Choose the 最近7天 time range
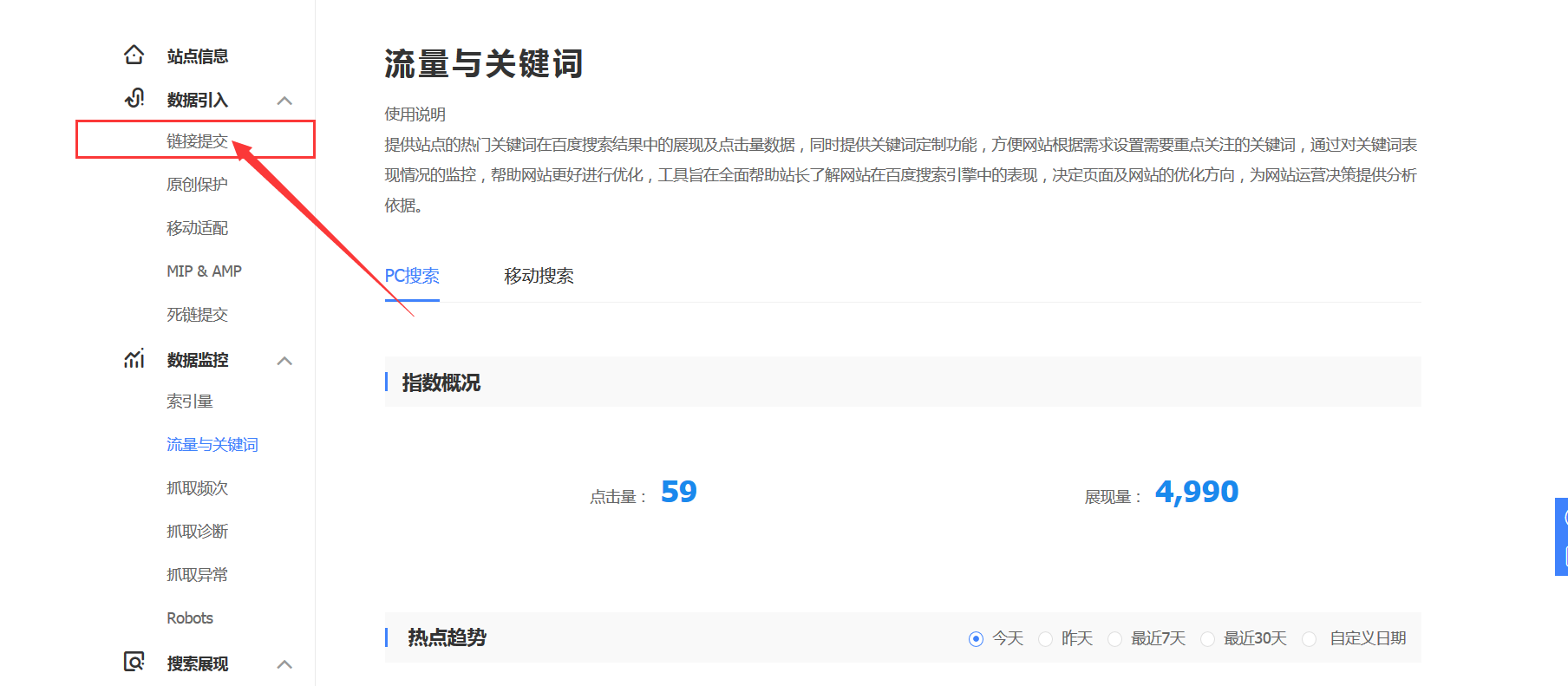The height and width of the screenshot is (686, 1568). tap(1114, 639)
